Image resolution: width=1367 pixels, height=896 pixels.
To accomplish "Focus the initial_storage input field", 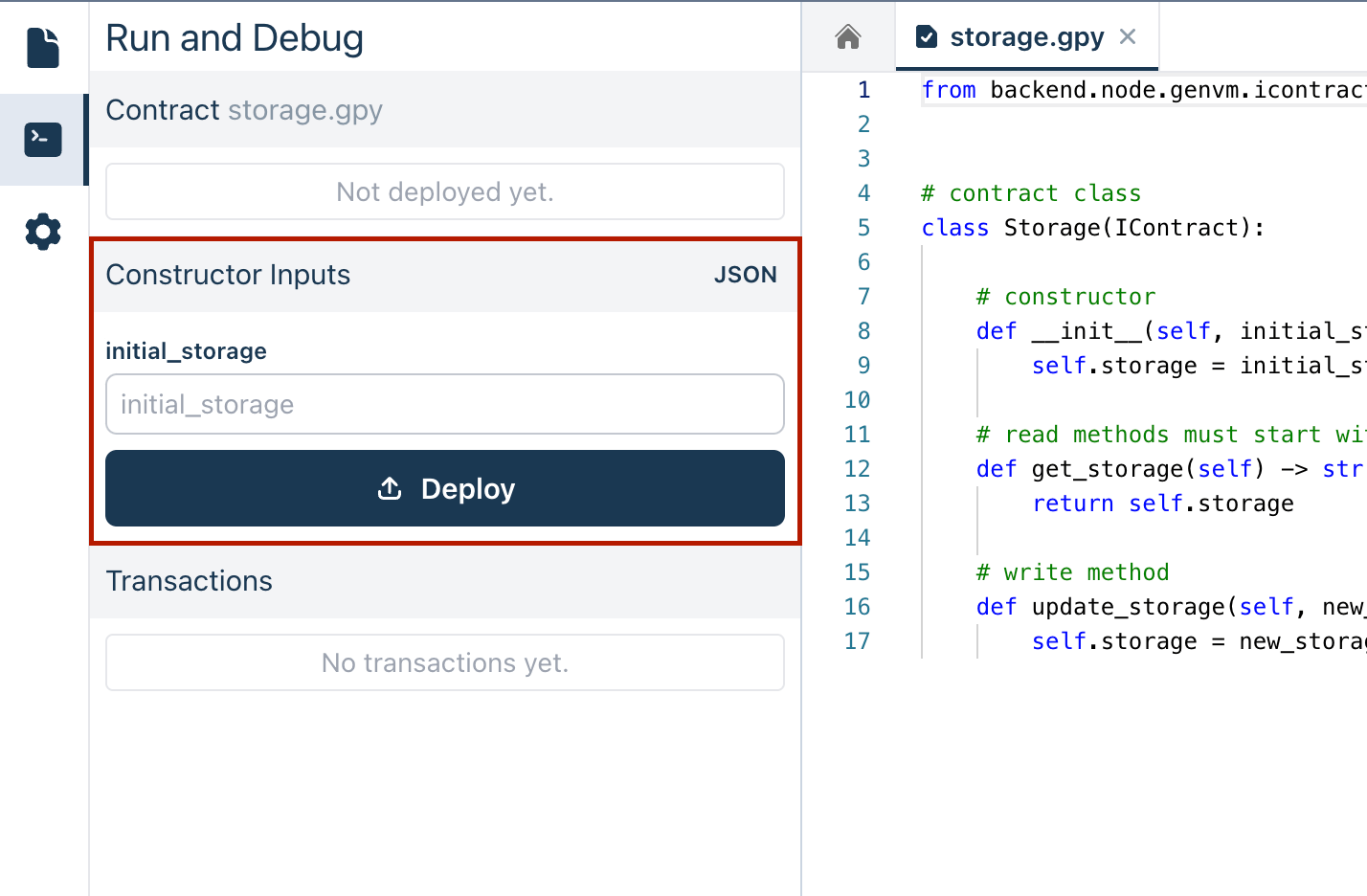I will pos(445,404).
